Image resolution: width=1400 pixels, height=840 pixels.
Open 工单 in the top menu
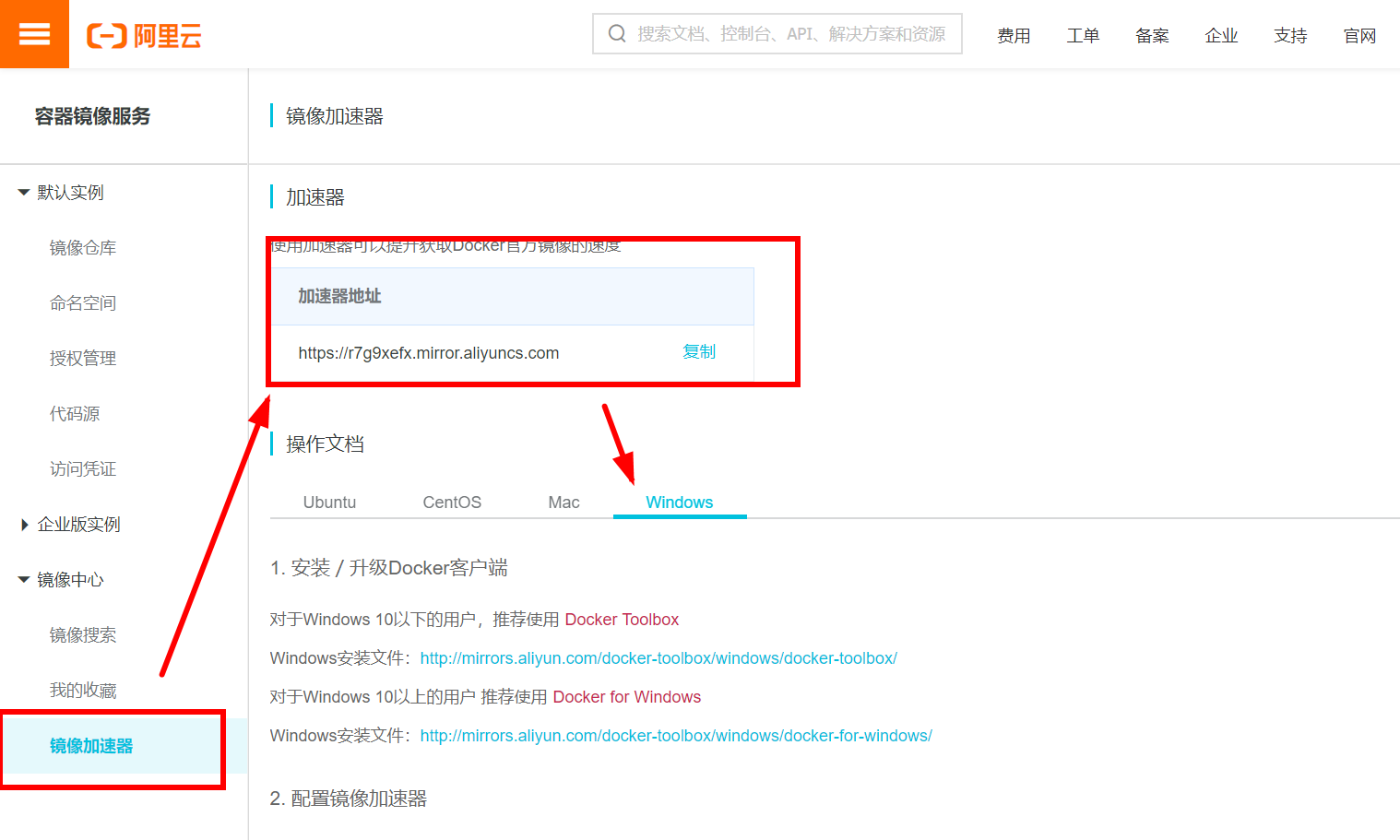point(1083,35)
